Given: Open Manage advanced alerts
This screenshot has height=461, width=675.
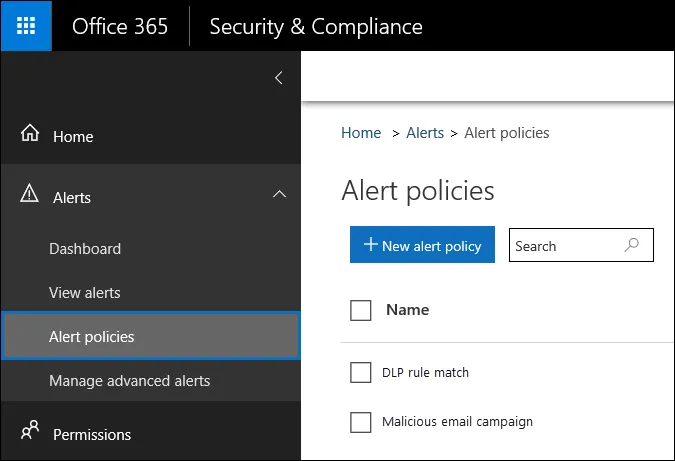Looking at the screenshot, I should coord(130,381).
